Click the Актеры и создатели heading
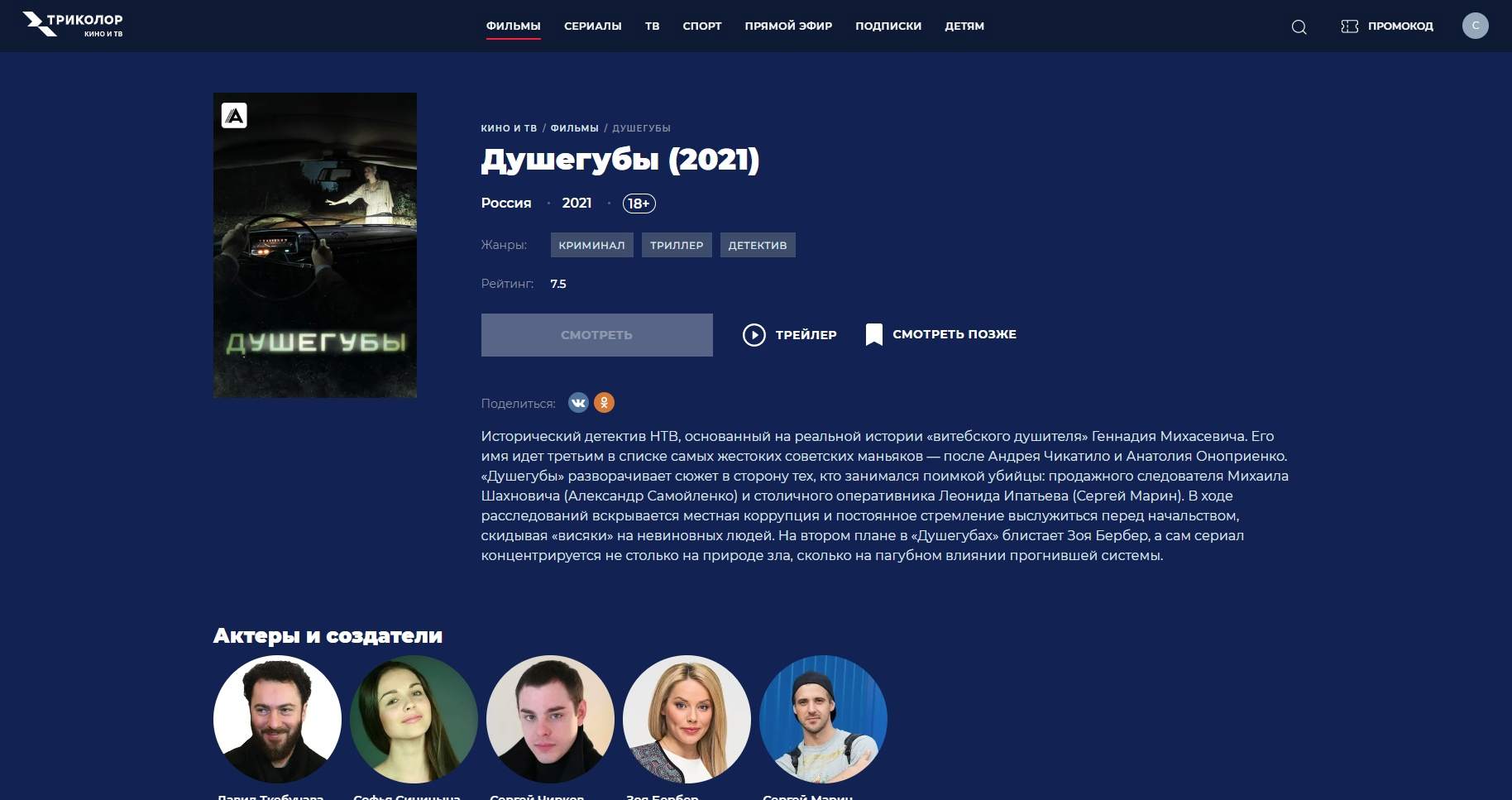The width and height of the screenshot is (1512, 800). [328, 635]
